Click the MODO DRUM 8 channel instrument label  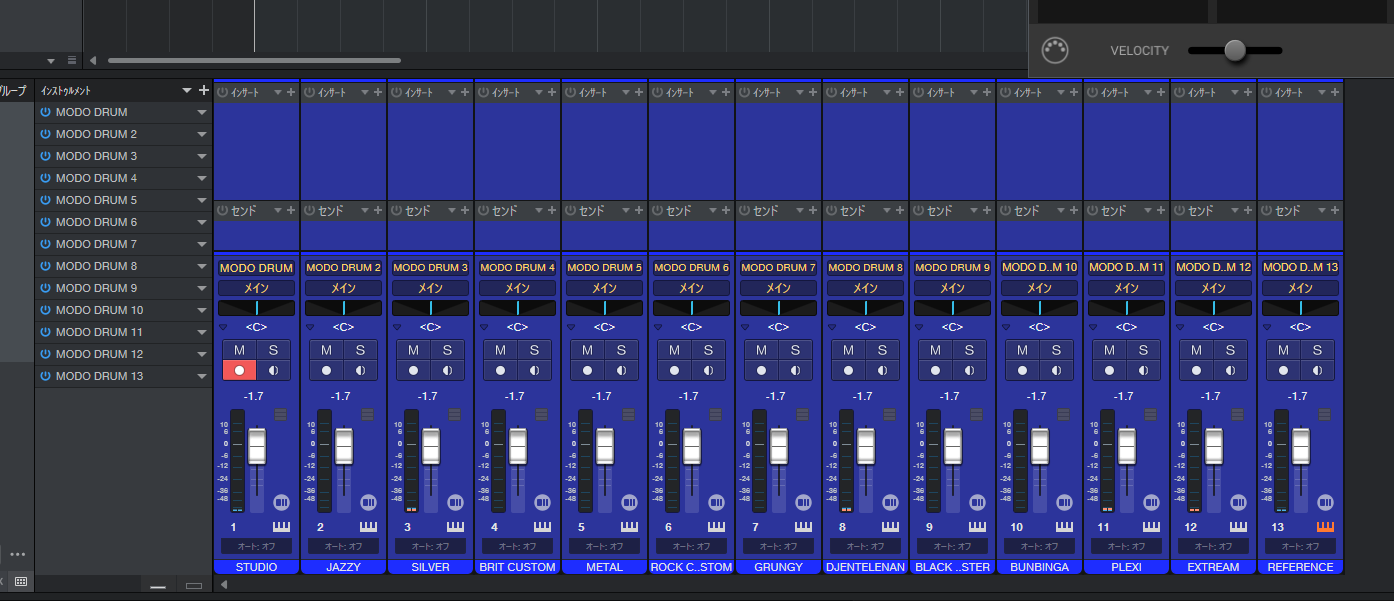pos(865,268)
